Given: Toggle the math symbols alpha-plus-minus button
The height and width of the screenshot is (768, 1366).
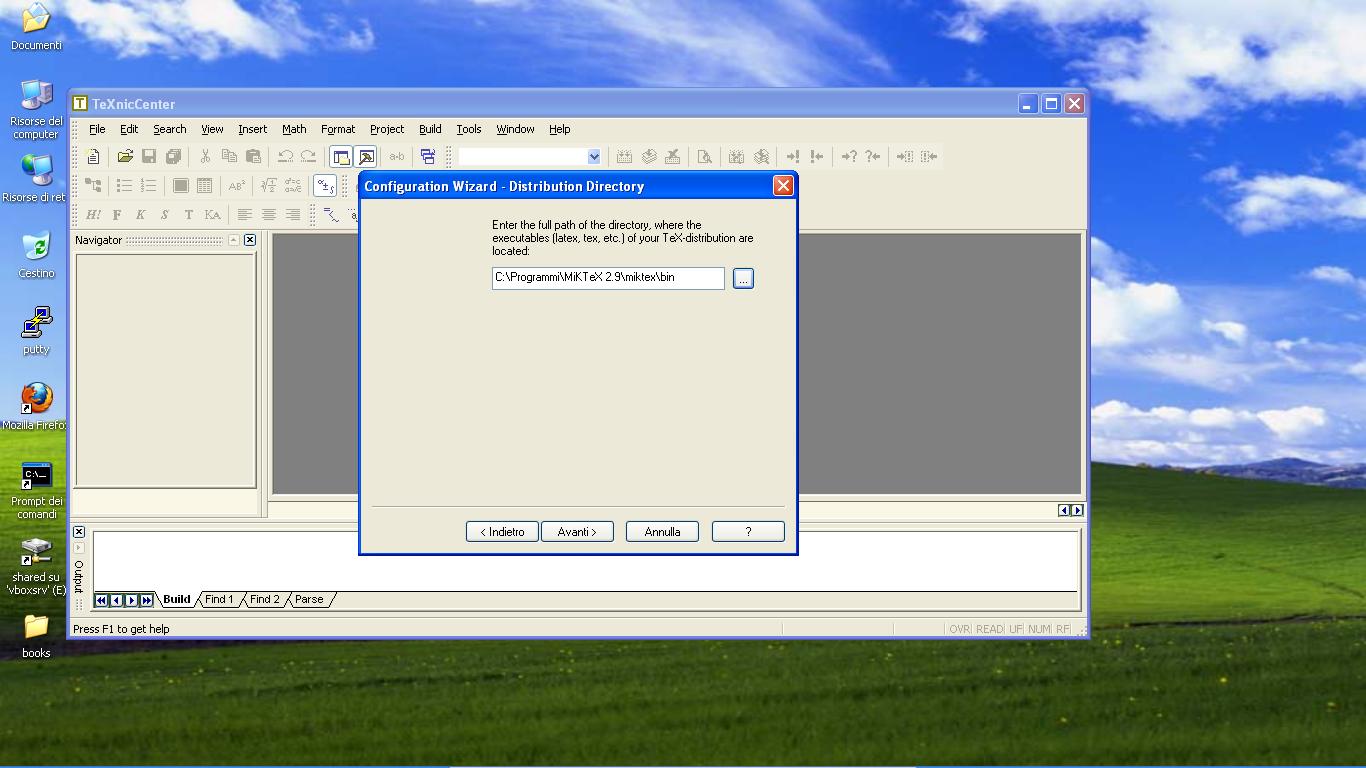Looking at the screenshot, I should (325, 185).
